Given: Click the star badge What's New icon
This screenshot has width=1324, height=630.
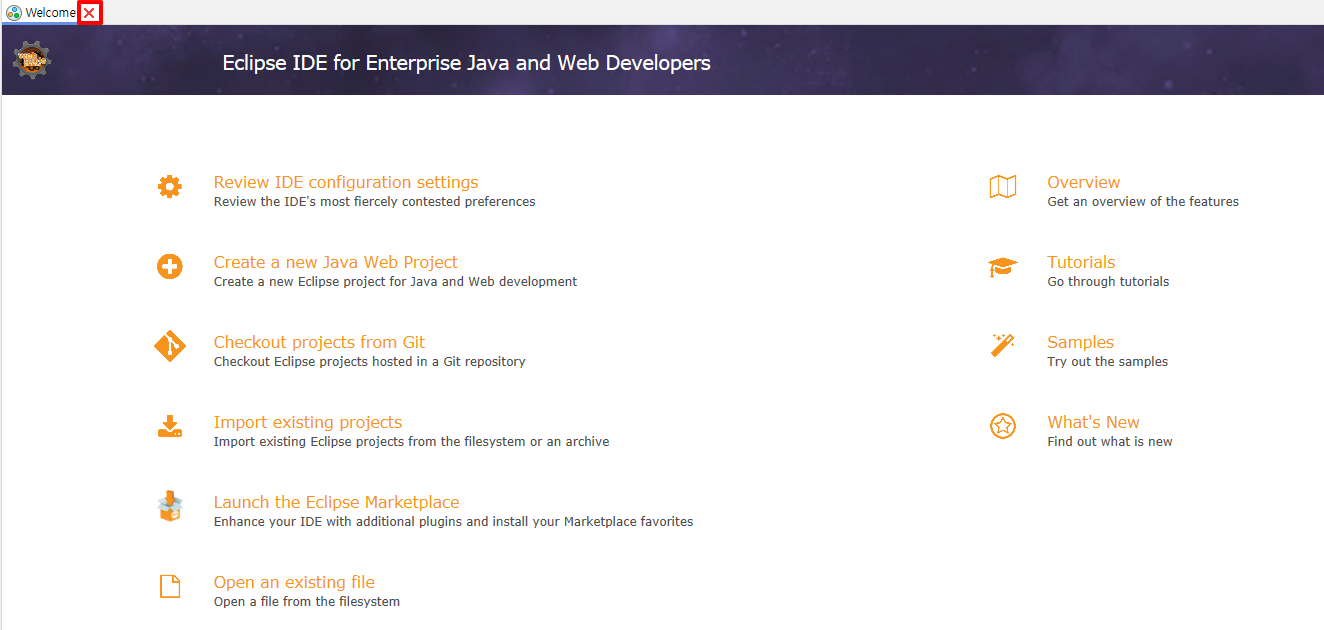Looking at the screenshot, I should tap(1003, 426).
